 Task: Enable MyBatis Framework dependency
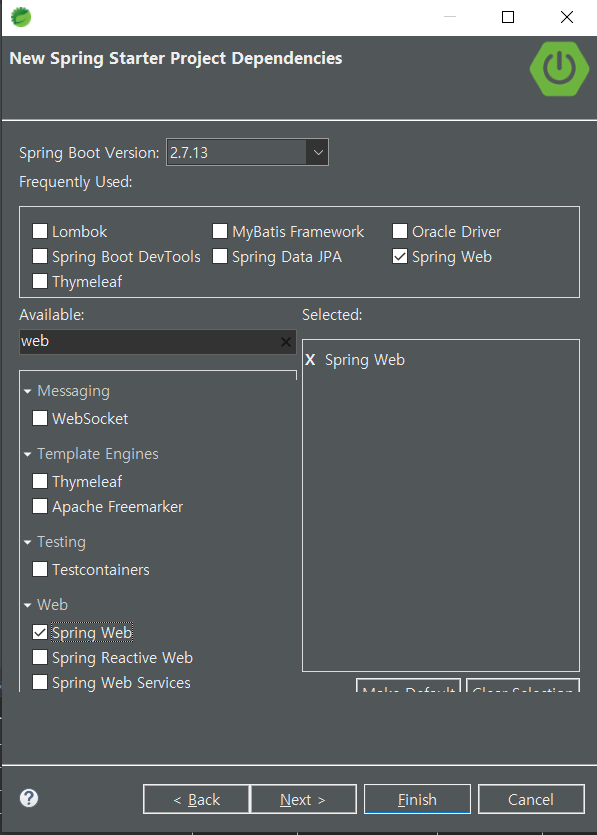pos(220,231)
